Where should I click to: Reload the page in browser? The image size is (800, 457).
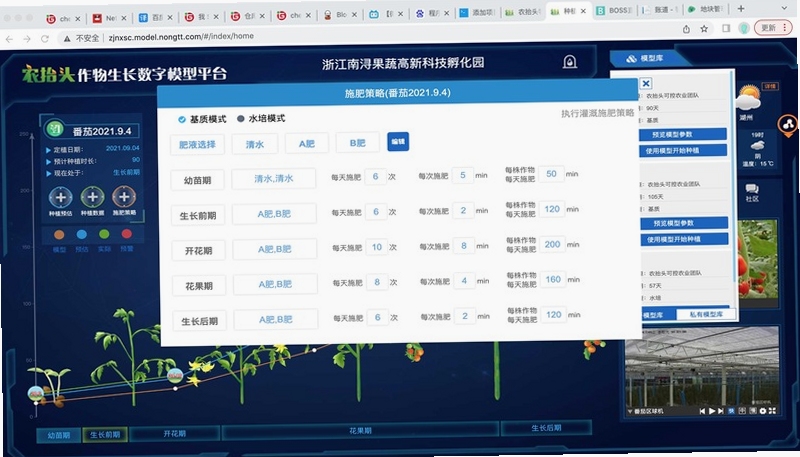(x=45, y=38)
